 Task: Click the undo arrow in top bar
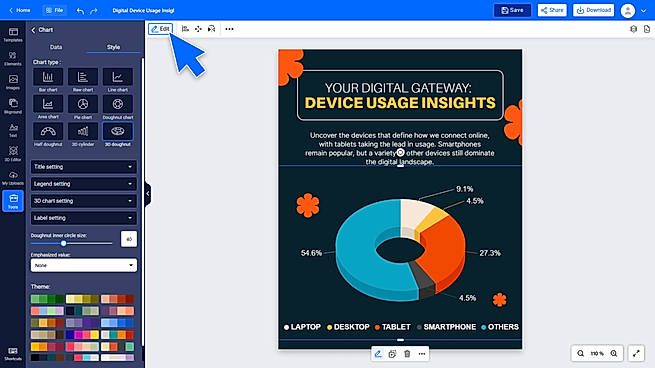click(x=80, y=10)
